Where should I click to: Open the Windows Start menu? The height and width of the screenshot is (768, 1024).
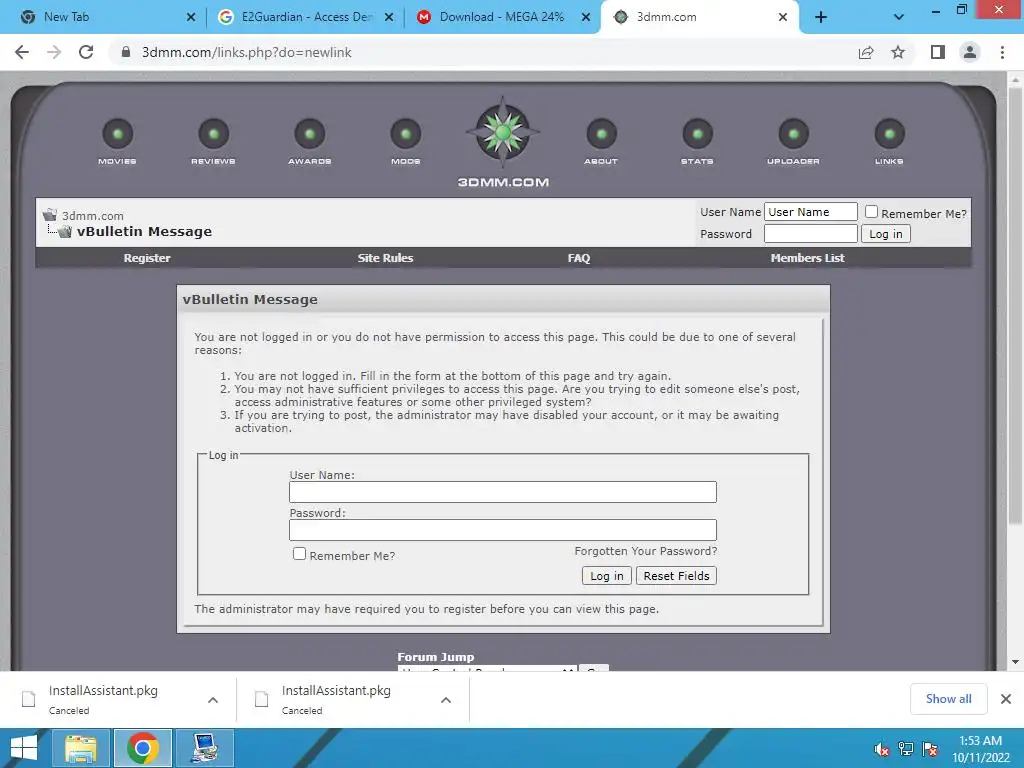24,748
